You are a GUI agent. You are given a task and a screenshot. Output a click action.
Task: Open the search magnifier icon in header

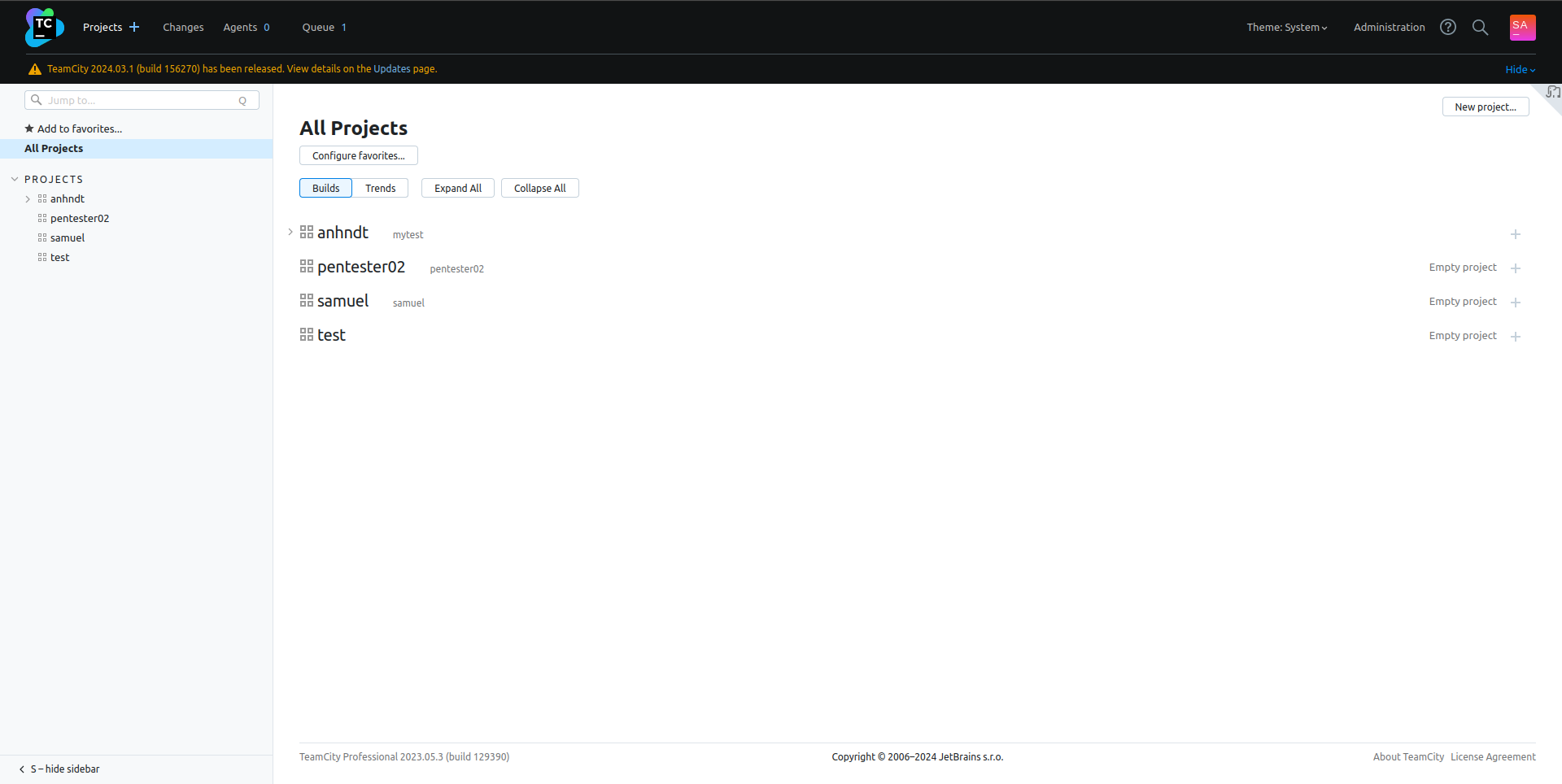[1481, 27]
